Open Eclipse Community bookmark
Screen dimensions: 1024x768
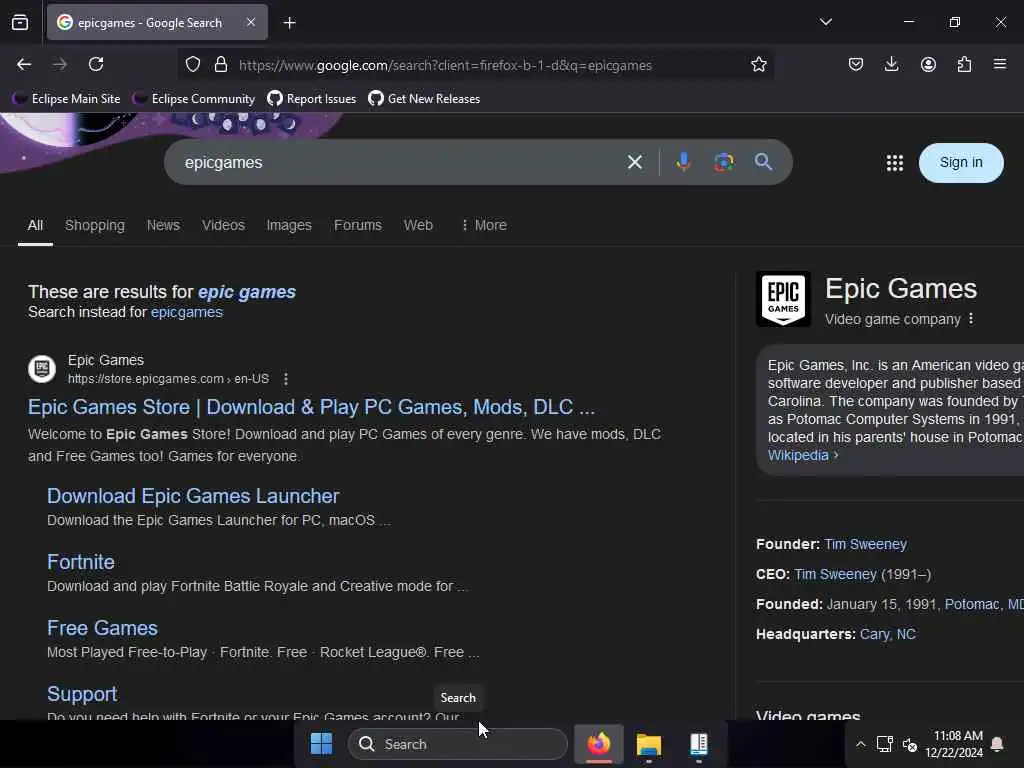(x=194, y=99)
